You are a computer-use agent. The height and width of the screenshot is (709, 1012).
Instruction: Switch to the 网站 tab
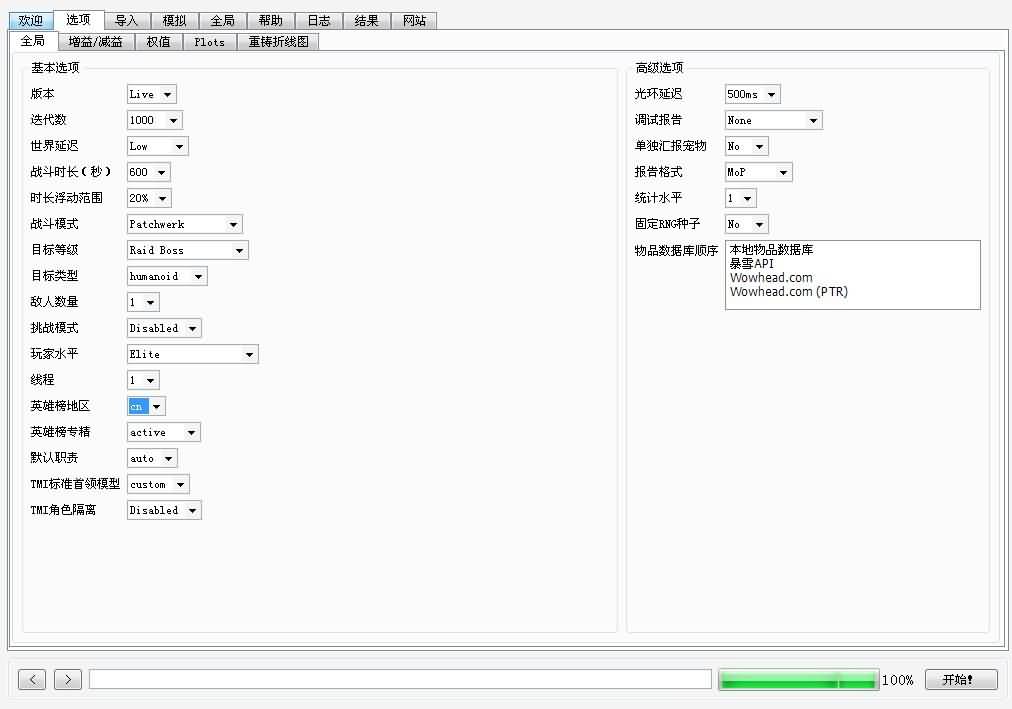point(414,21)
